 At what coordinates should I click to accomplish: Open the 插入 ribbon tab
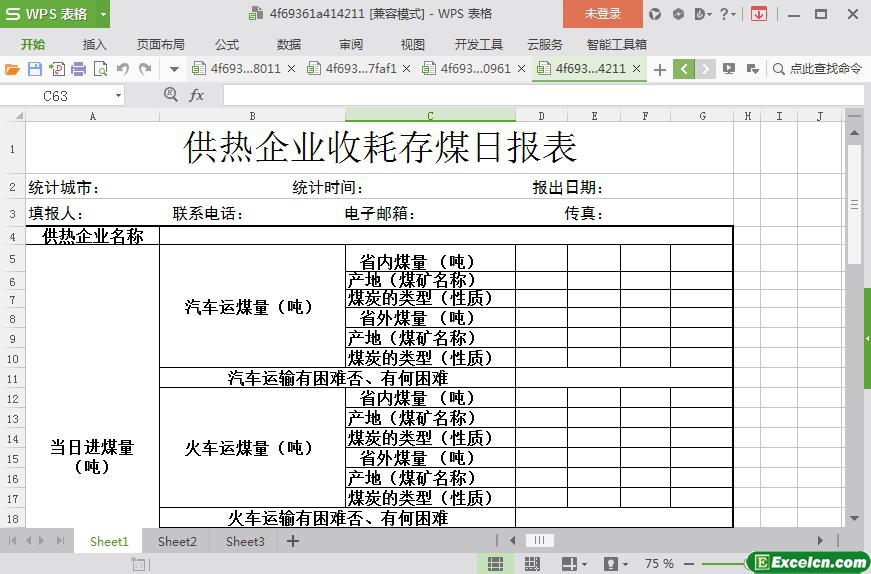[94, 44]
